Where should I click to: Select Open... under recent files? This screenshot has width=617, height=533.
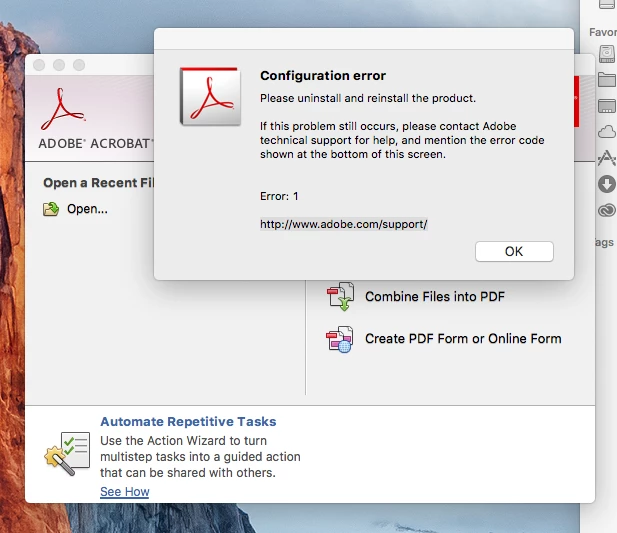[x=87, y=209]
